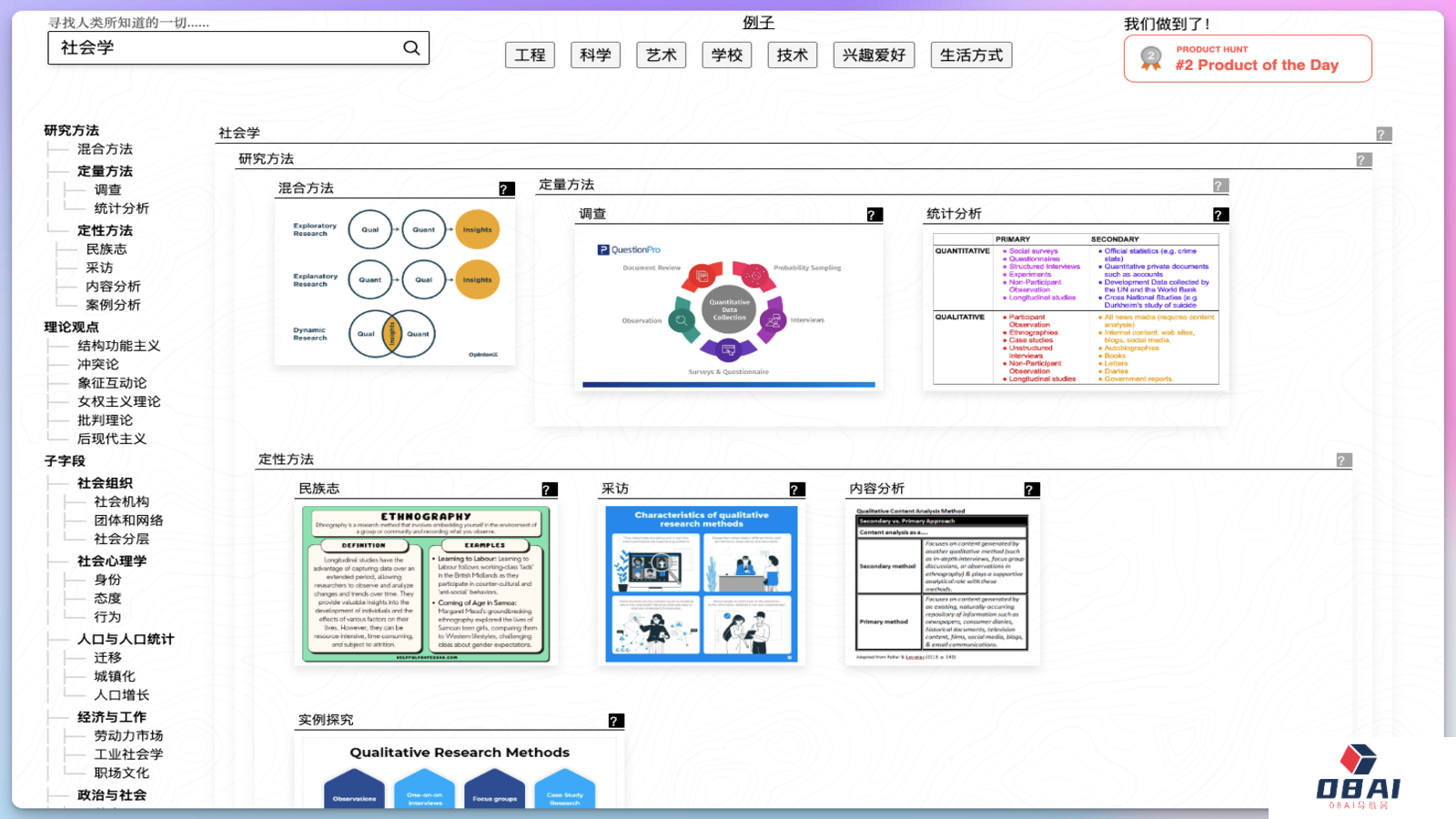This screenshot has height=819, width=1456.
Task: Click the help icon beside 混合方法
Action: click(x=506, y=189)
